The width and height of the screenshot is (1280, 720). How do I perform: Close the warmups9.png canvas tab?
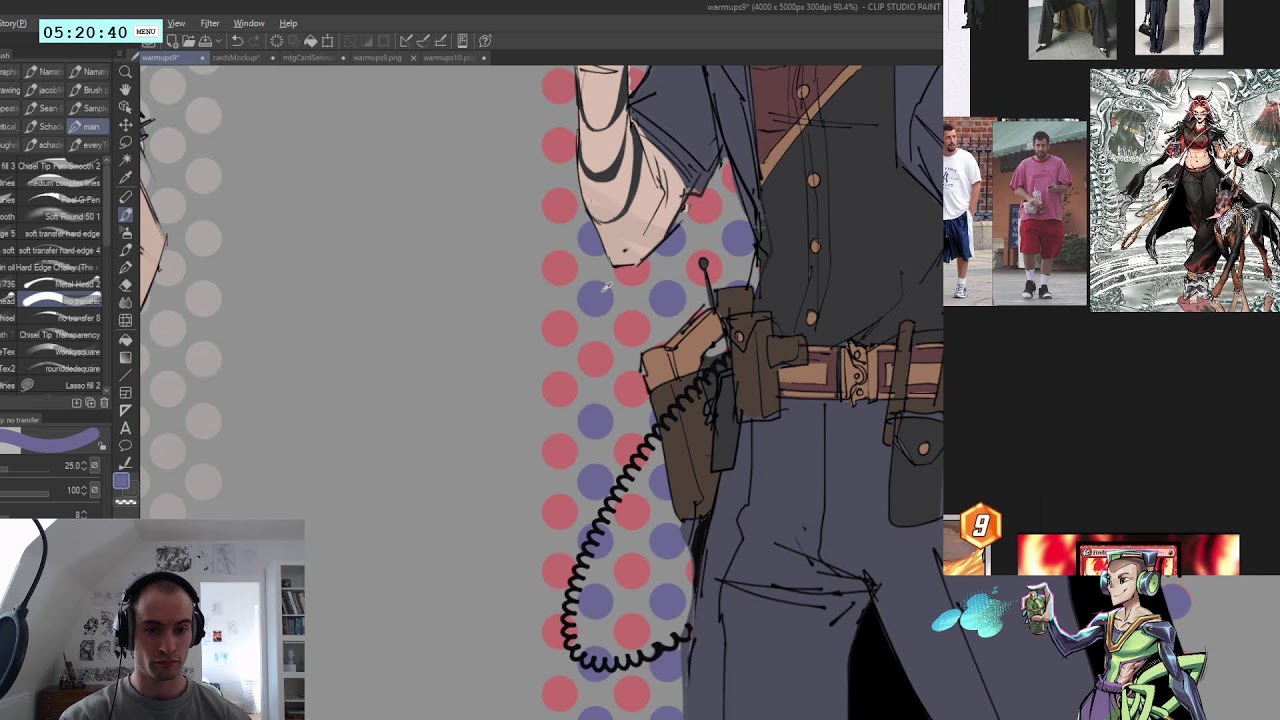(x=413, y=58)
